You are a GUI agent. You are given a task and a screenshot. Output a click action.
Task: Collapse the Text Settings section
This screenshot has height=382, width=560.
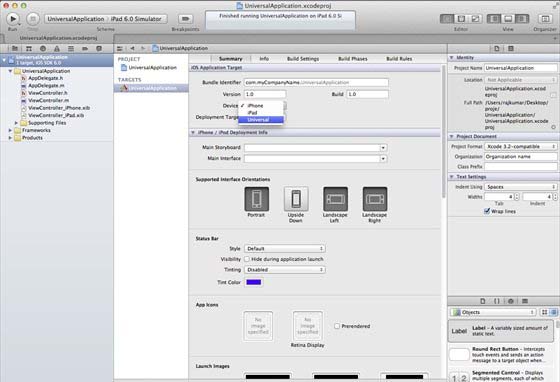point(451,177)
